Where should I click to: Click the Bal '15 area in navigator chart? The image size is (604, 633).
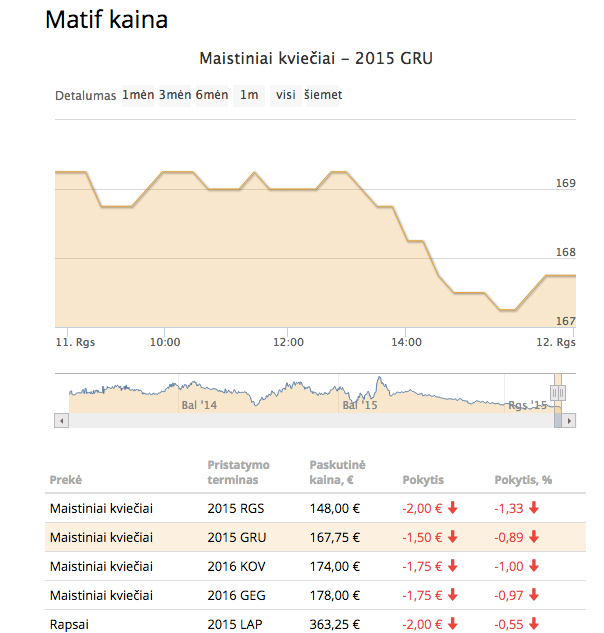click(360, 405)
